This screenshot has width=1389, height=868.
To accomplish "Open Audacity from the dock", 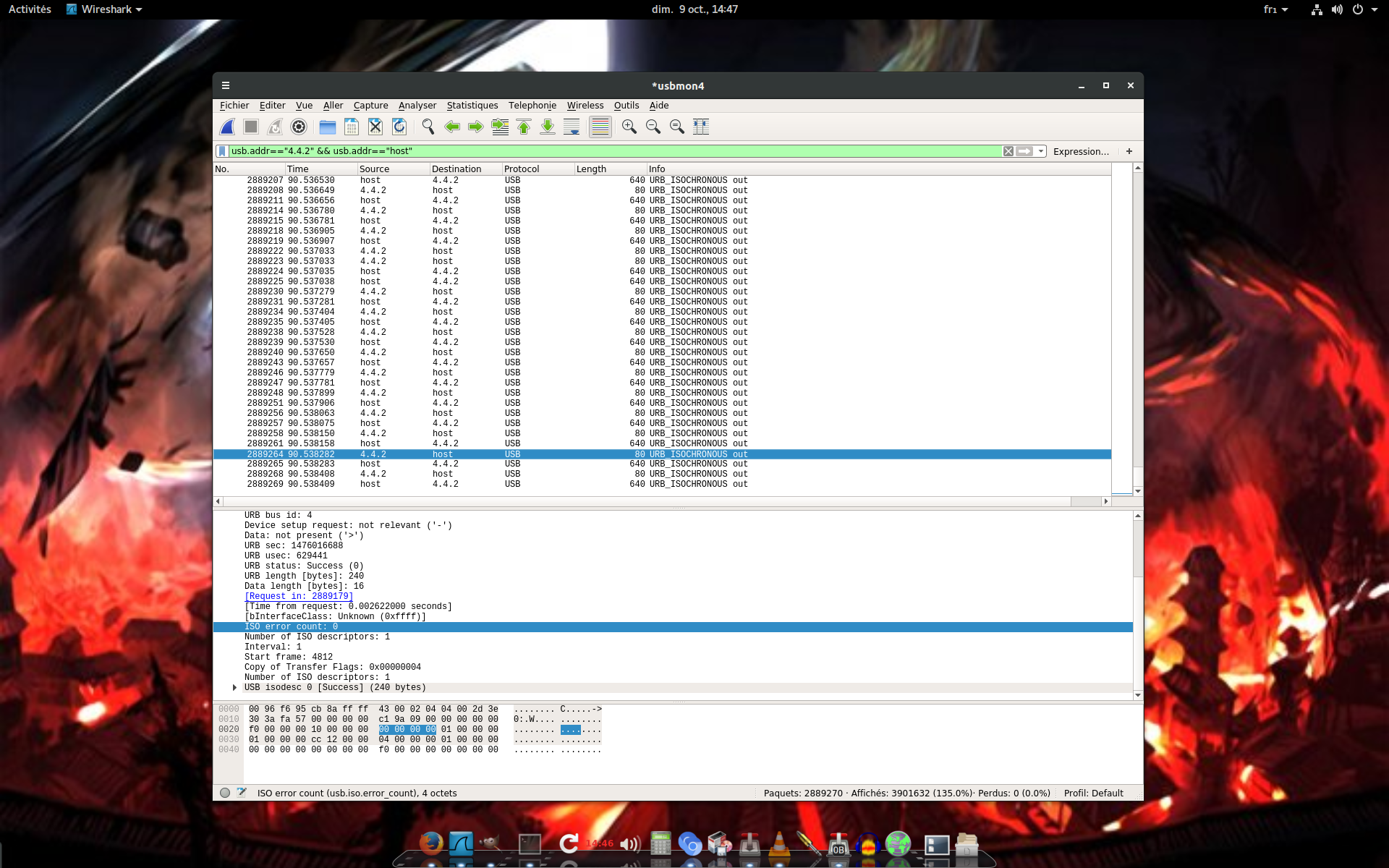I will [x=867, y=843].
